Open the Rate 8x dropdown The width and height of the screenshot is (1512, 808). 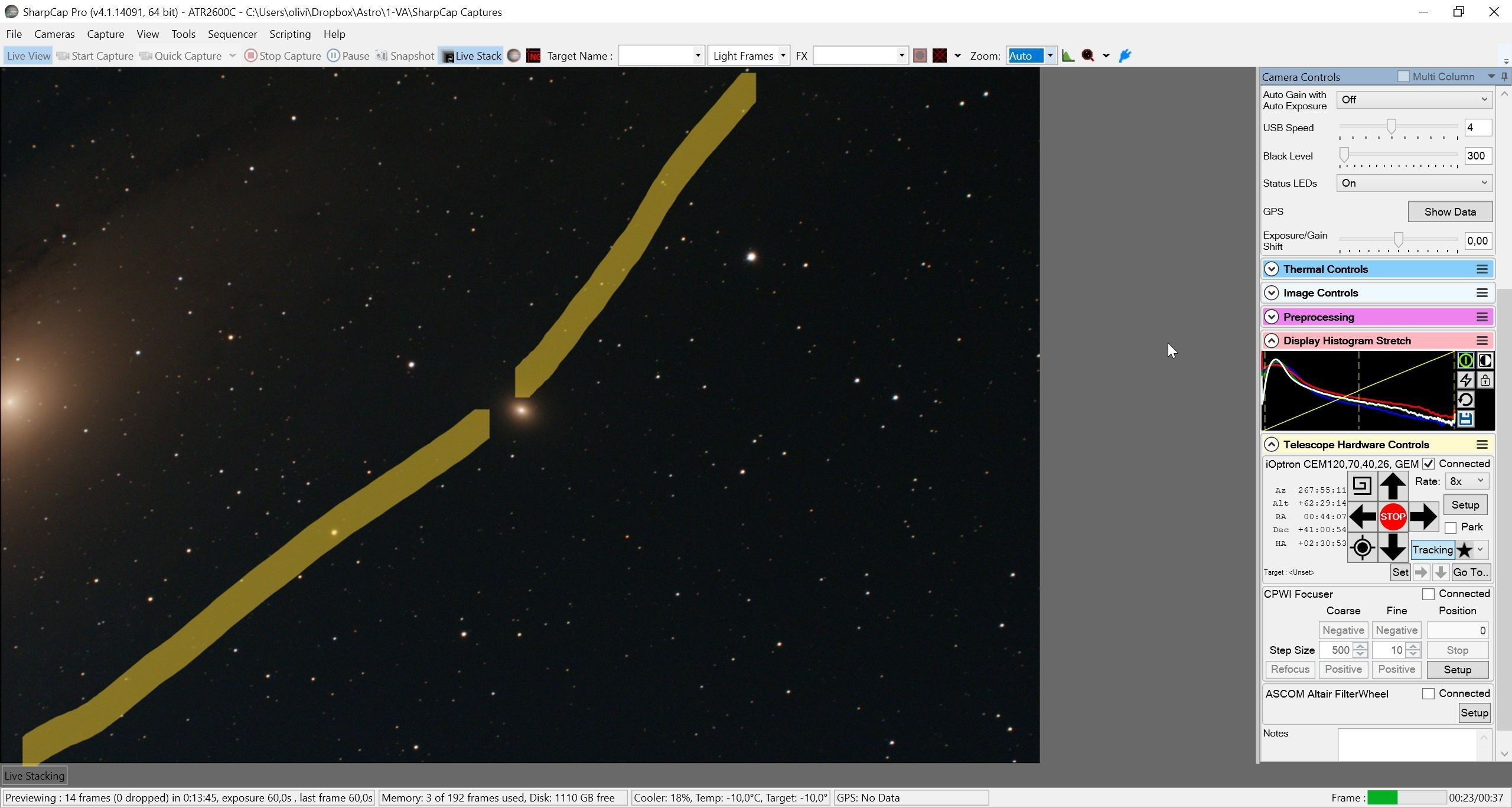[x=1467, y=481]
